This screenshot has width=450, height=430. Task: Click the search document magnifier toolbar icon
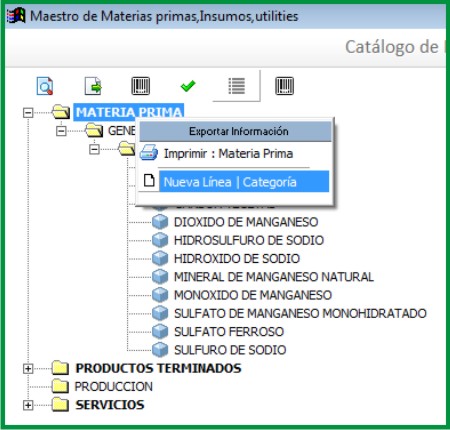pos(45,86)
